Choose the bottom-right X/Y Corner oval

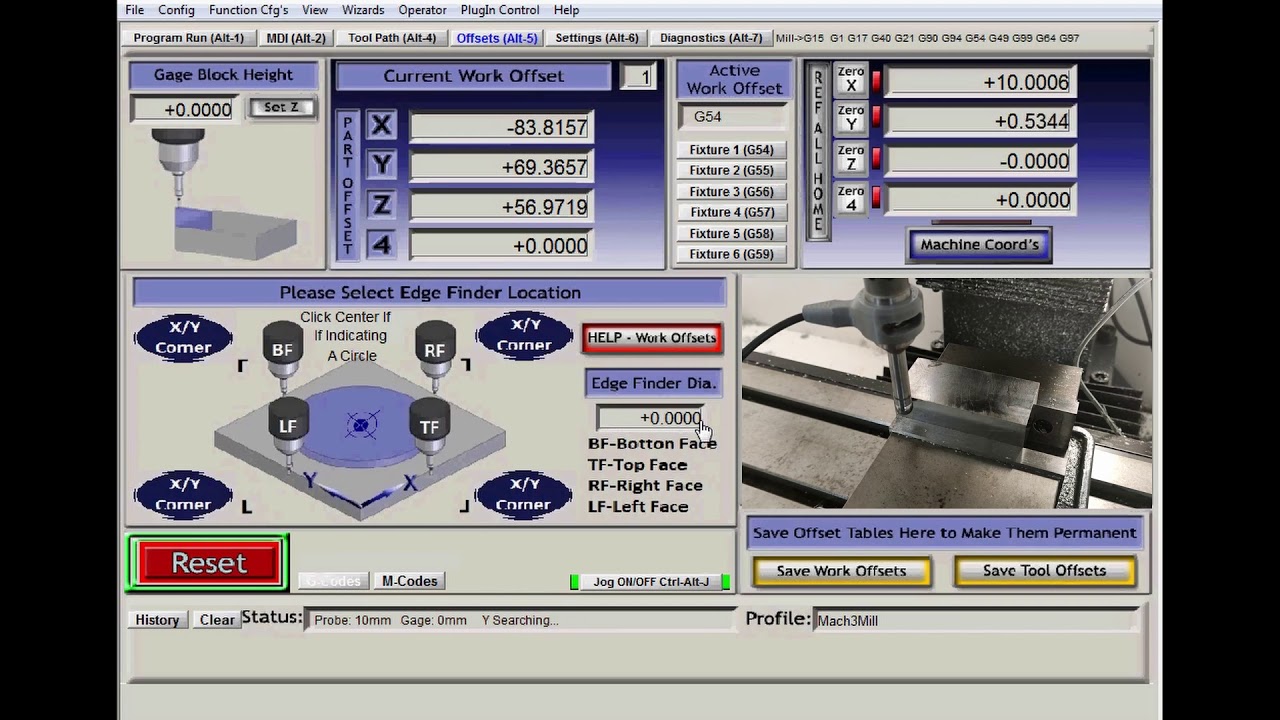pos(523,494)
